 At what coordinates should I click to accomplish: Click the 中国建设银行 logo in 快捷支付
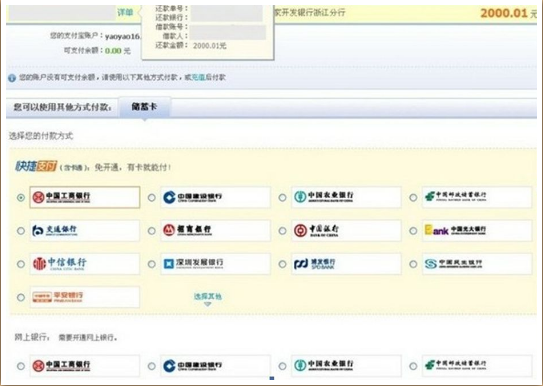(215, 197)
